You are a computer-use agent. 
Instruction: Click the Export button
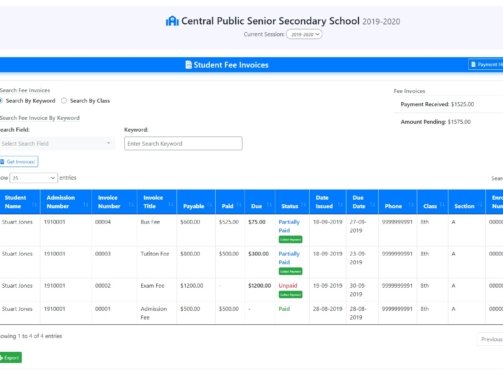[x=10, y=358]
